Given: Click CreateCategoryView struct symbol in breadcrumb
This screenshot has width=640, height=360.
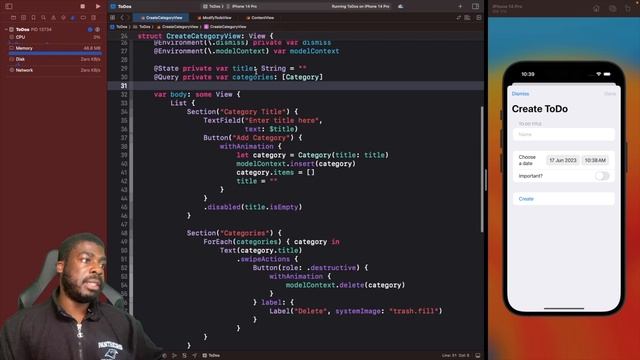Looking at the screenshot, I should [225, 27].
